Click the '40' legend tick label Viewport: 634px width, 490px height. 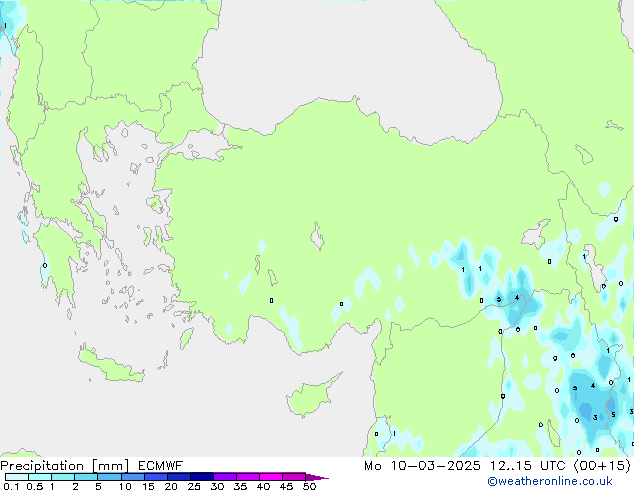point(263,486)
